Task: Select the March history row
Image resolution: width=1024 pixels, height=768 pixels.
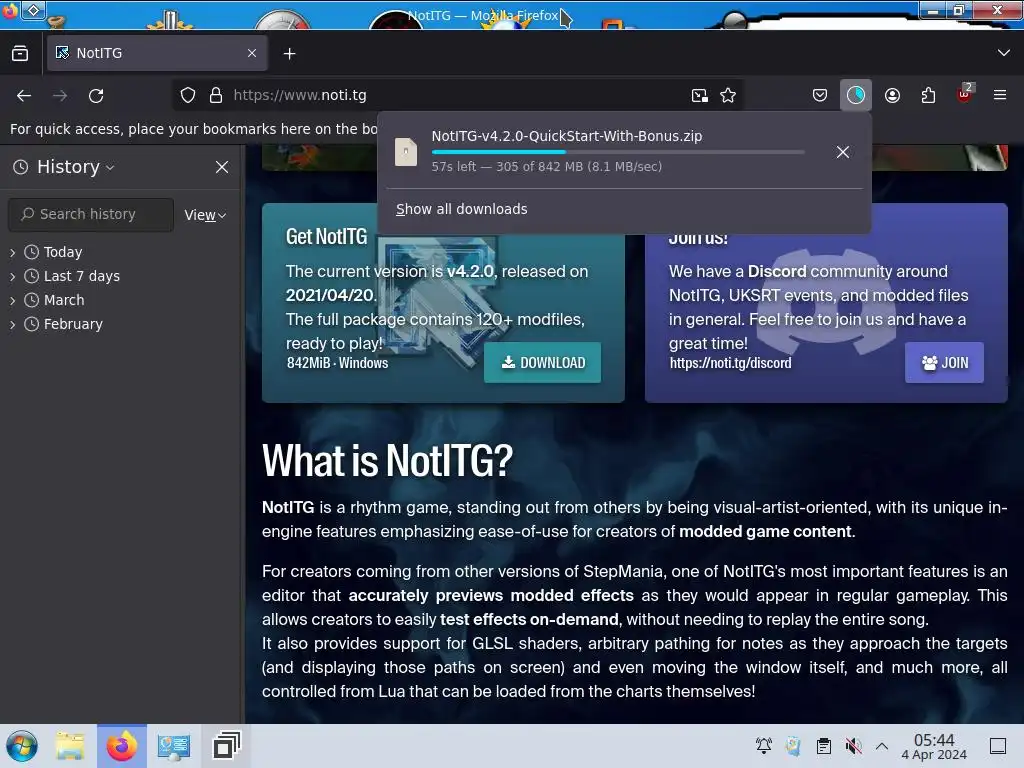Action: pos(121,300)
